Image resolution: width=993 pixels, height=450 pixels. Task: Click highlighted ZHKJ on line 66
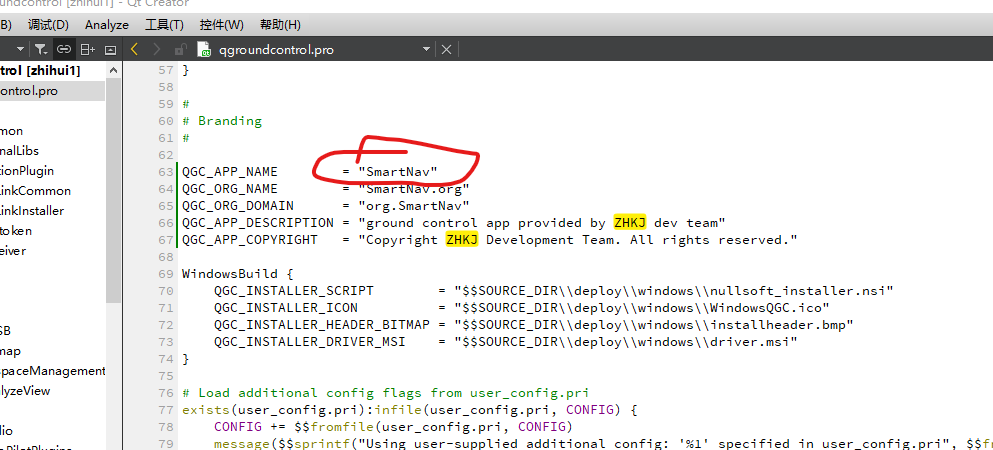click(x=629, y=223)
